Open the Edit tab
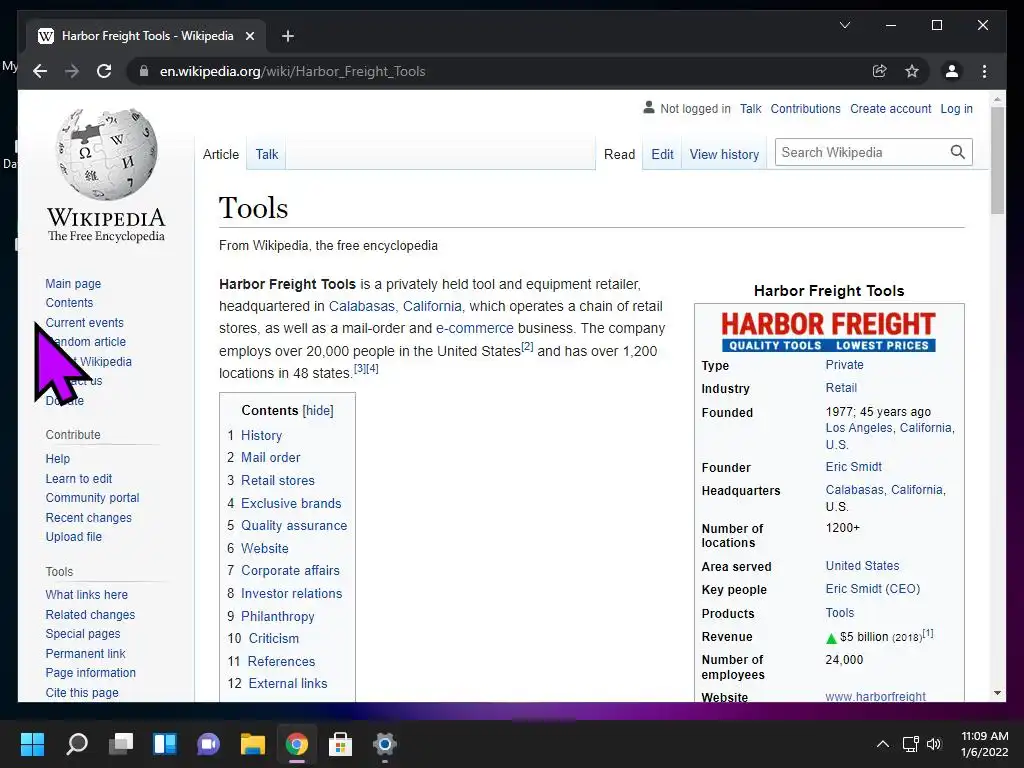The image size is (1024, 768). point(662,154)
